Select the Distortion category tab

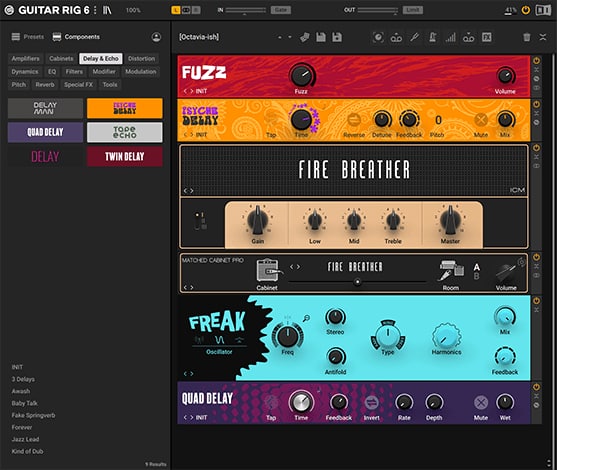click(x=142, y=59)
